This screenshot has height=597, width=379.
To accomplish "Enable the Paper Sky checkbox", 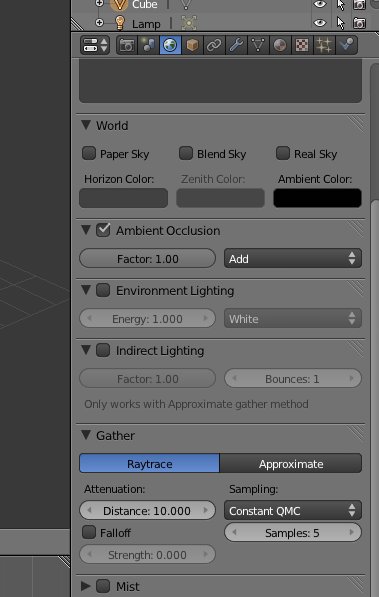I will click(89, 153).
